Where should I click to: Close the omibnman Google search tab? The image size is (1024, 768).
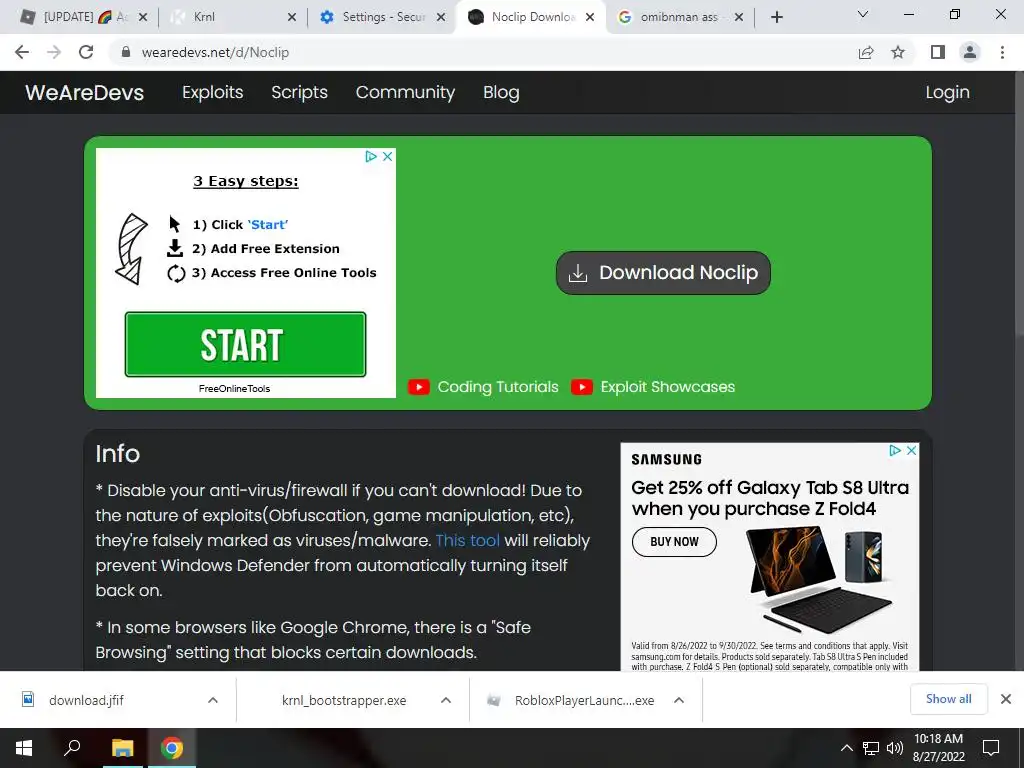point(739,17)
